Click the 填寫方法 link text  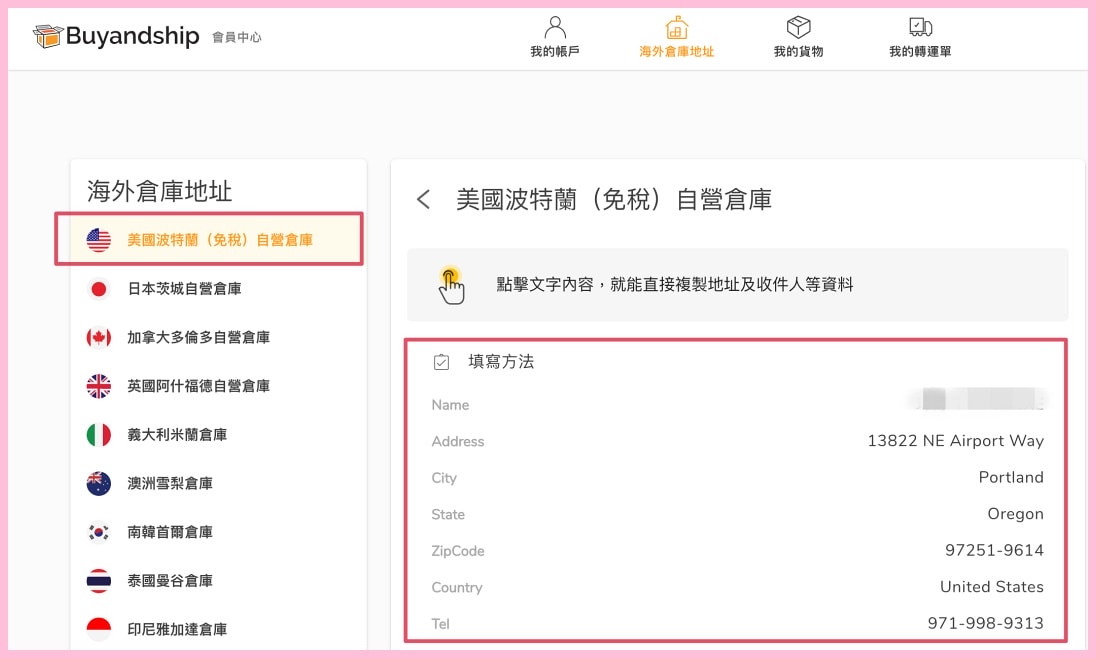(x=501, y=362)
